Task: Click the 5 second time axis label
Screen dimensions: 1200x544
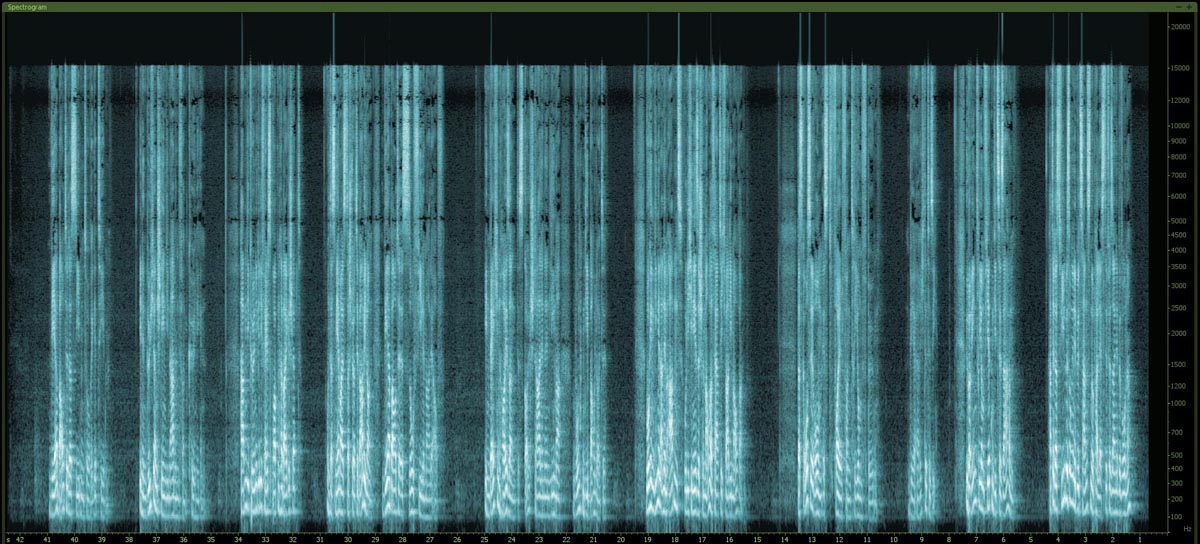Action: 1030,538
